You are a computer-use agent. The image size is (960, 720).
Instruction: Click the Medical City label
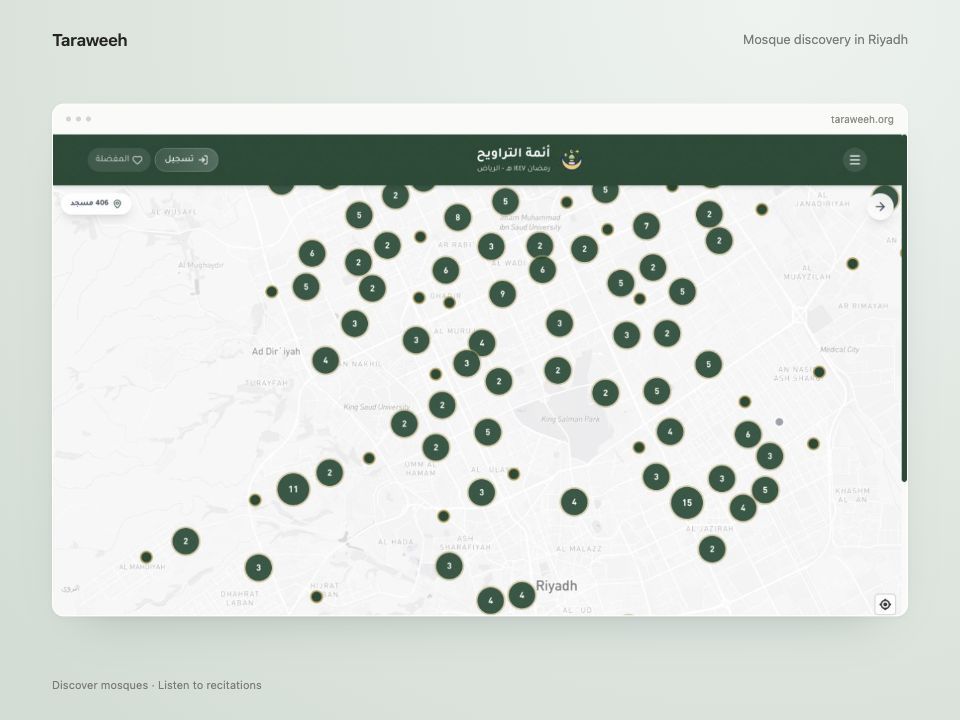tap(839, 350)
